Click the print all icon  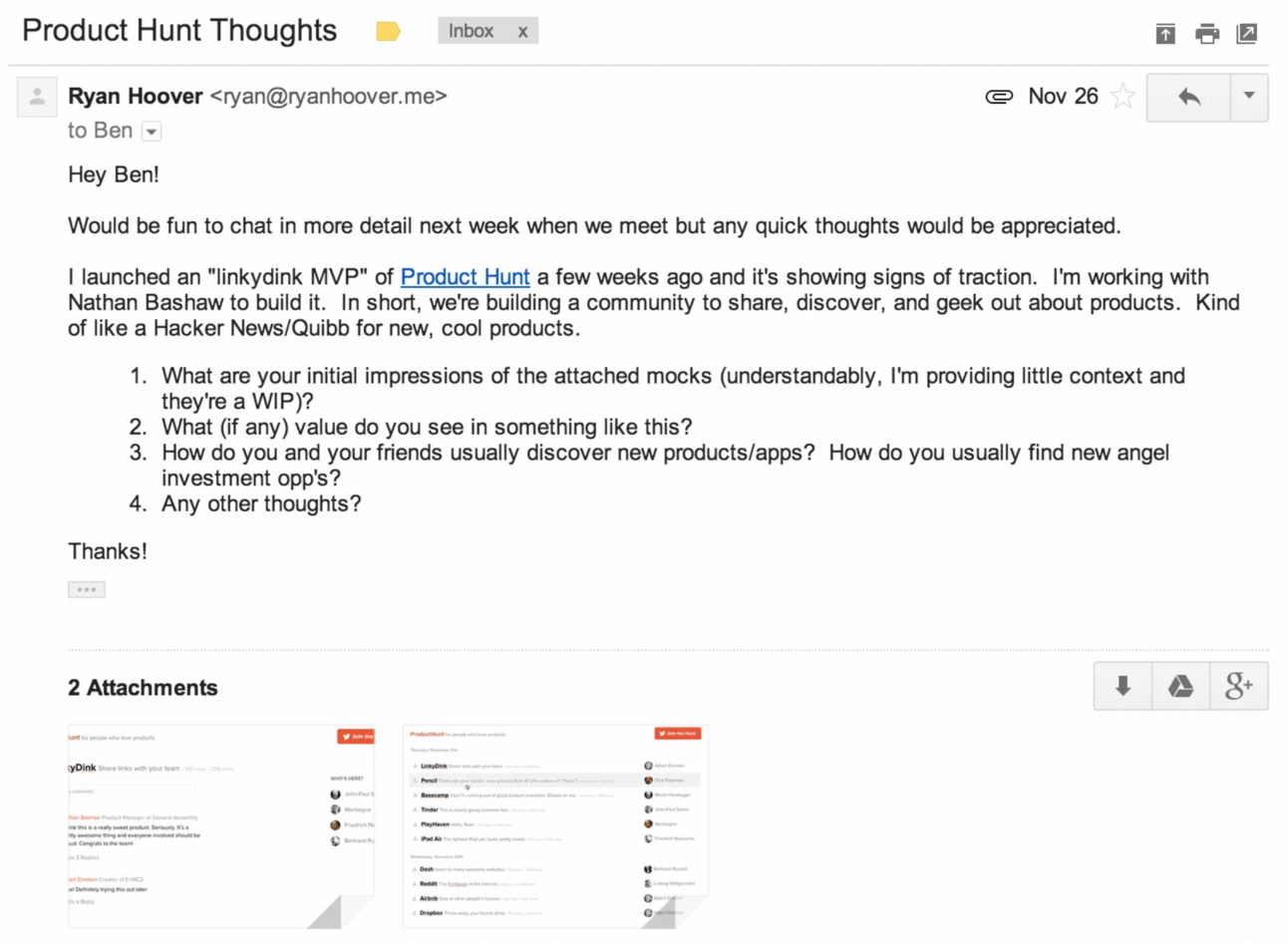(1206, 34)
